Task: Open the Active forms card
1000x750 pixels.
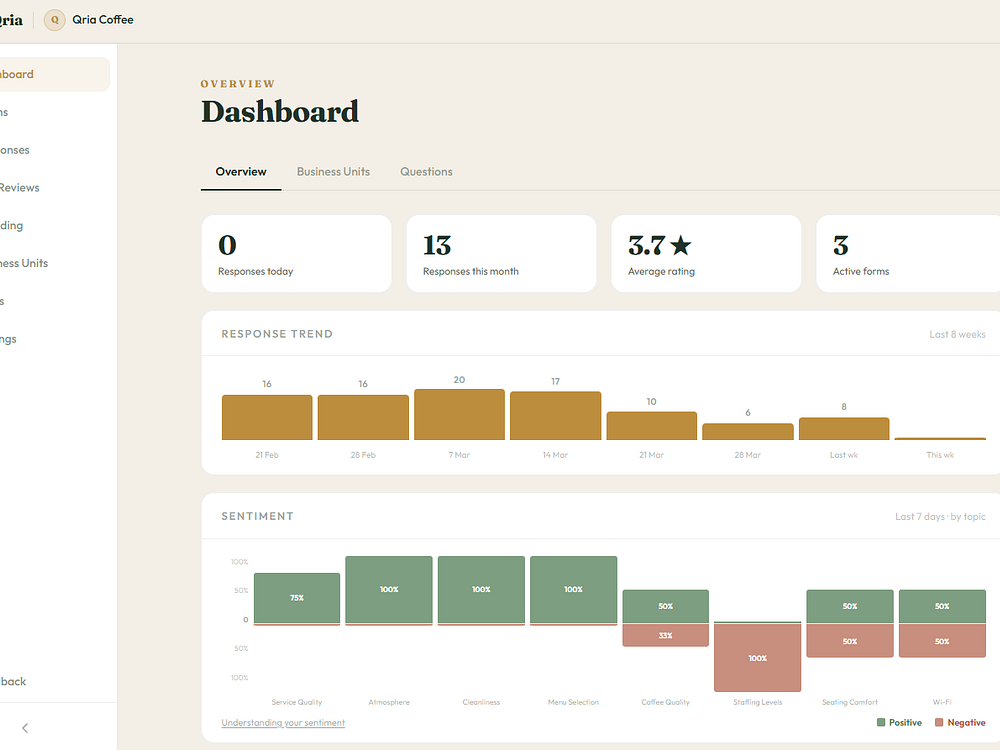Action: click(908, 254)
